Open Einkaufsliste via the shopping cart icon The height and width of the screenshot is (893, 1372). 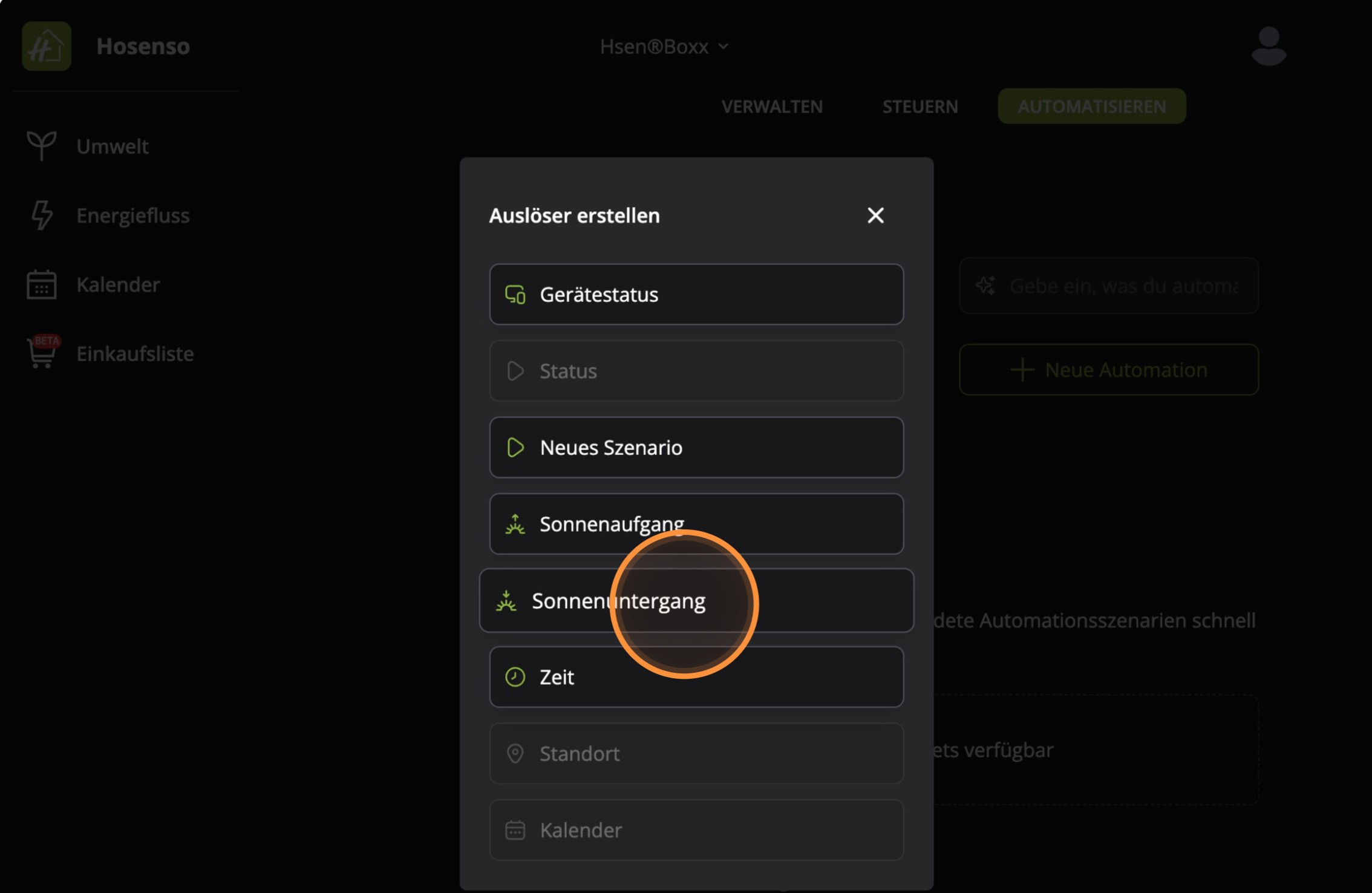point(41,353)
